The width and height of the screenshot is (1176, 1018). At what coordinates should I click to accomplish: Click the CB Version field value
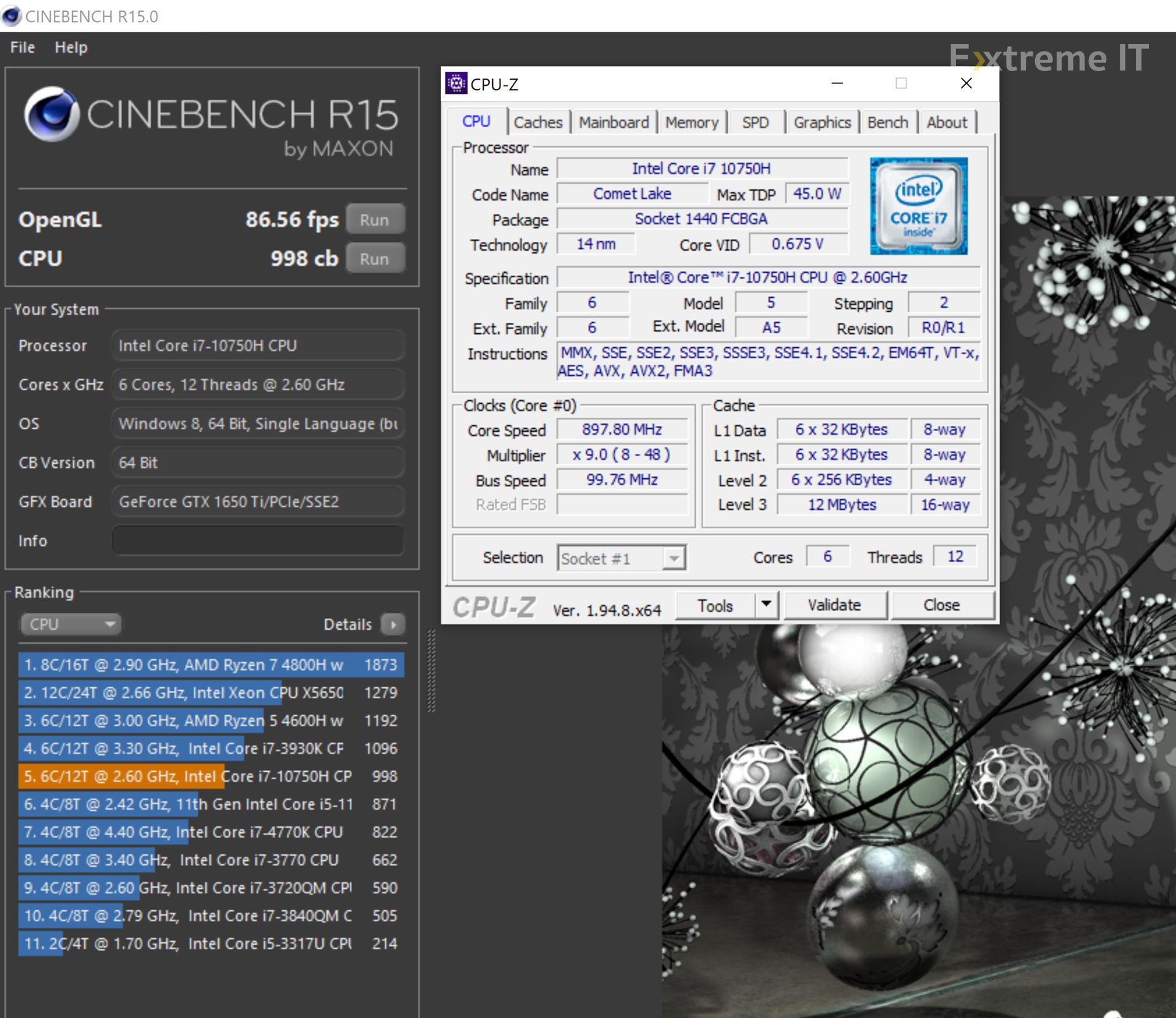click(x=257, y=462)
